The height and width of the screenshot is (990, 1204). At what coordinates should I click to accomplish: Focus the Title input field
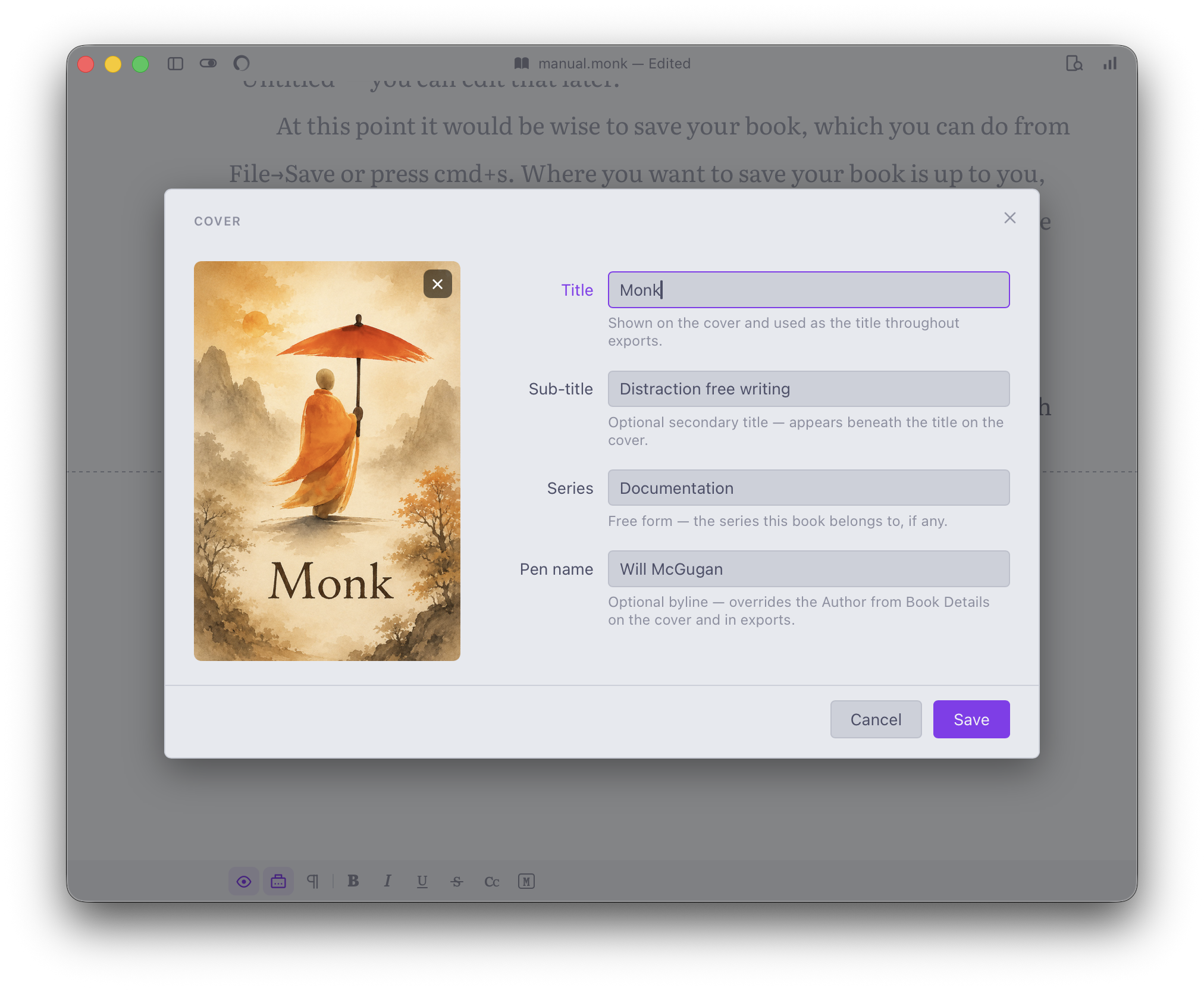[809, 290]
